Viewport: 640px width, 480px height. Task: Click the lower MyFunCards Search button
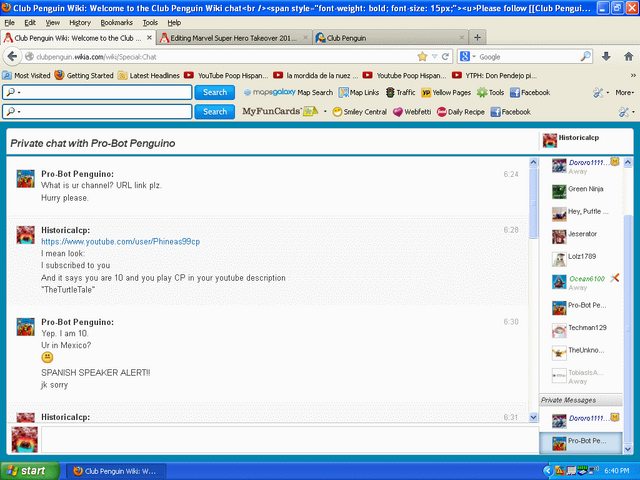pos(215,111)
